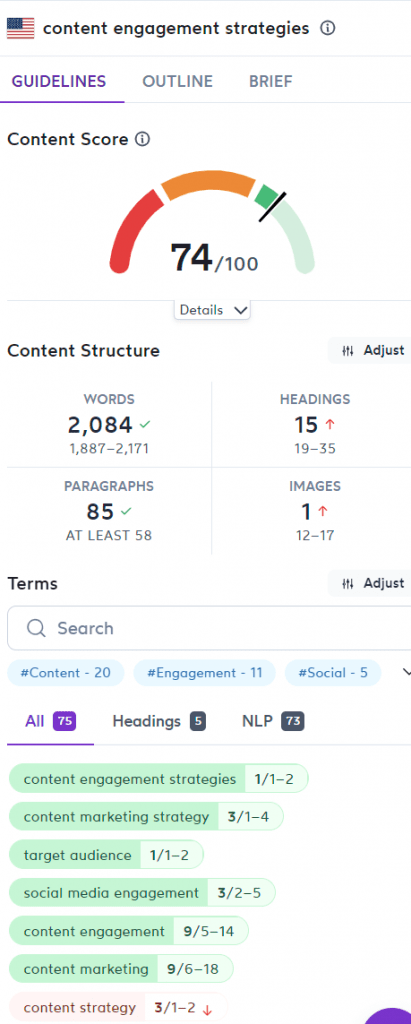Show NLP terms tab
The height and width of the screenshot is (1024, 411).
tap(273, 722)
